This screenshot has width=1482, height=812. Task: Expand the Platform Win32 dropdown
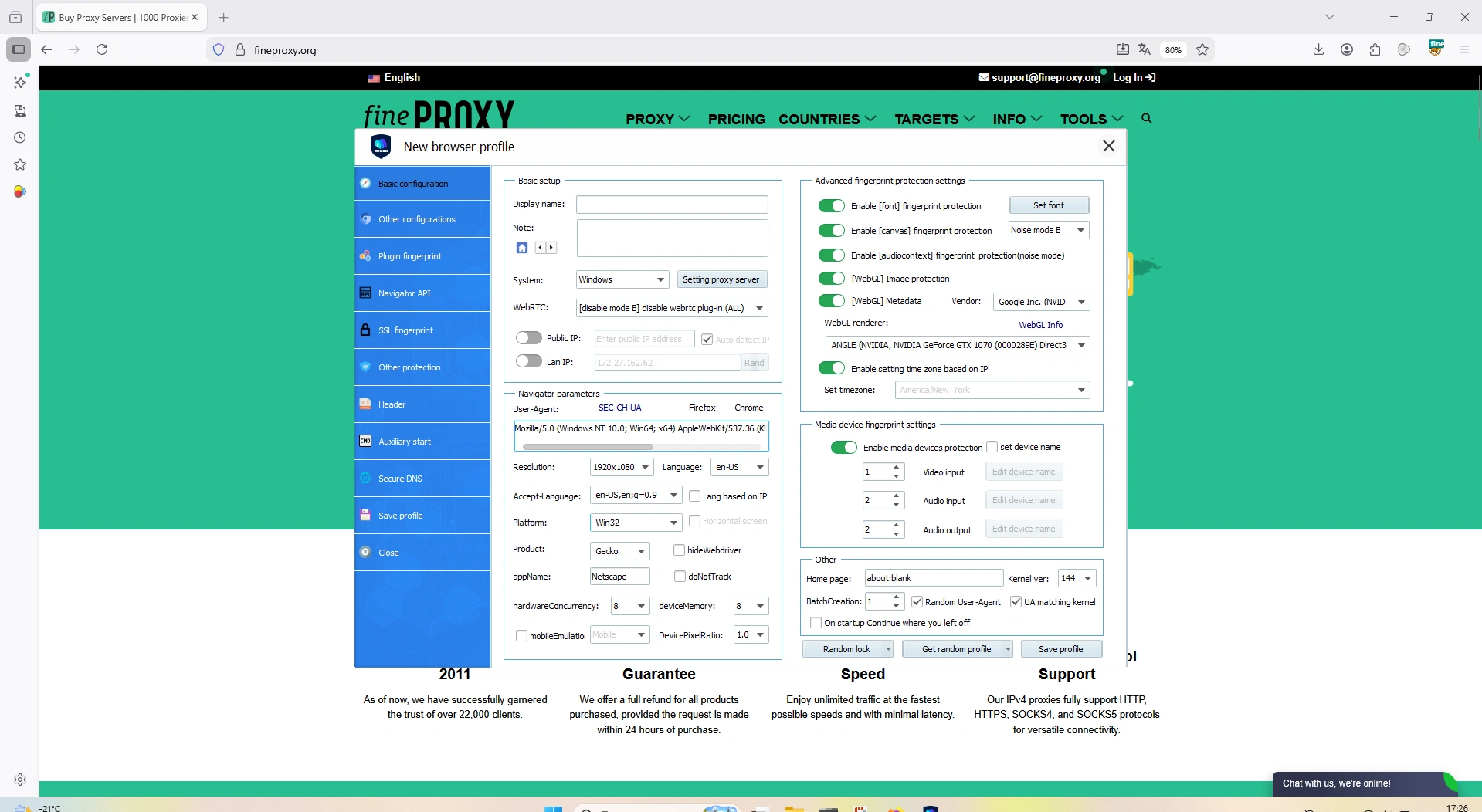[636, 523]
